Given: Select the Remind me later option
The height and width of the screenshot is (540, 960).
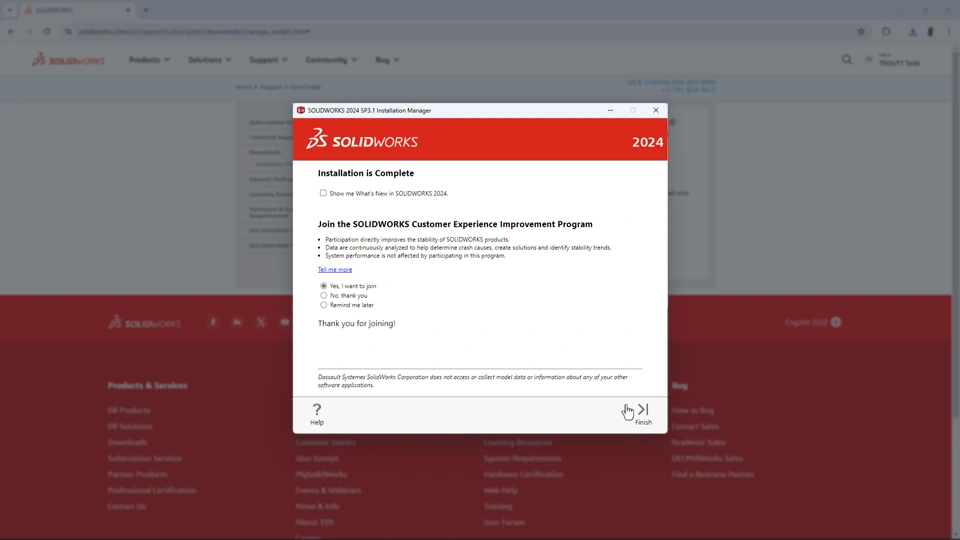Looking at the screenshot, I should click(324, 305).
